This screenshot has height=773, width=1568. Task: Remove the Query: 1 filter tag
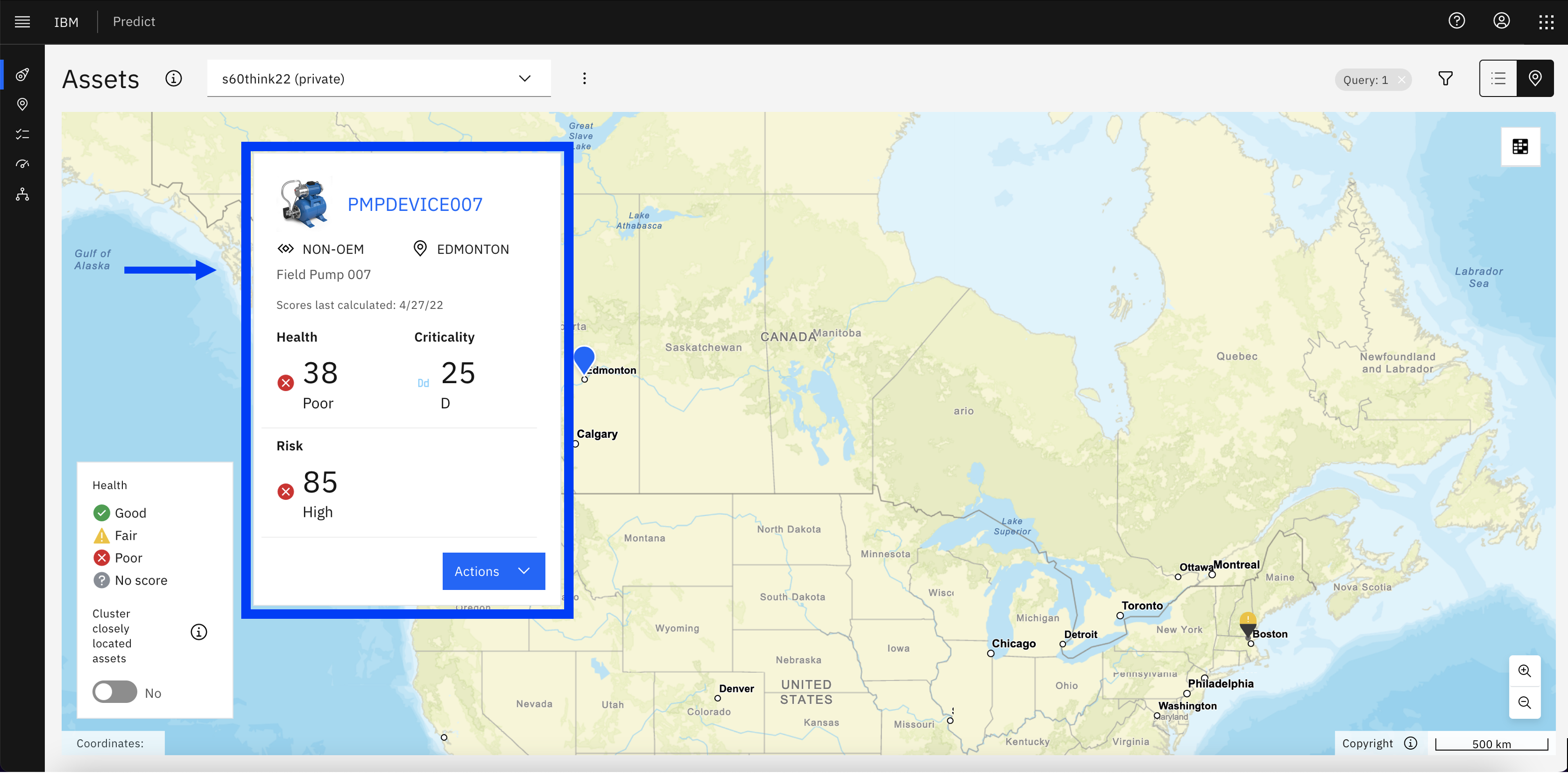[x=1401, y=80]
